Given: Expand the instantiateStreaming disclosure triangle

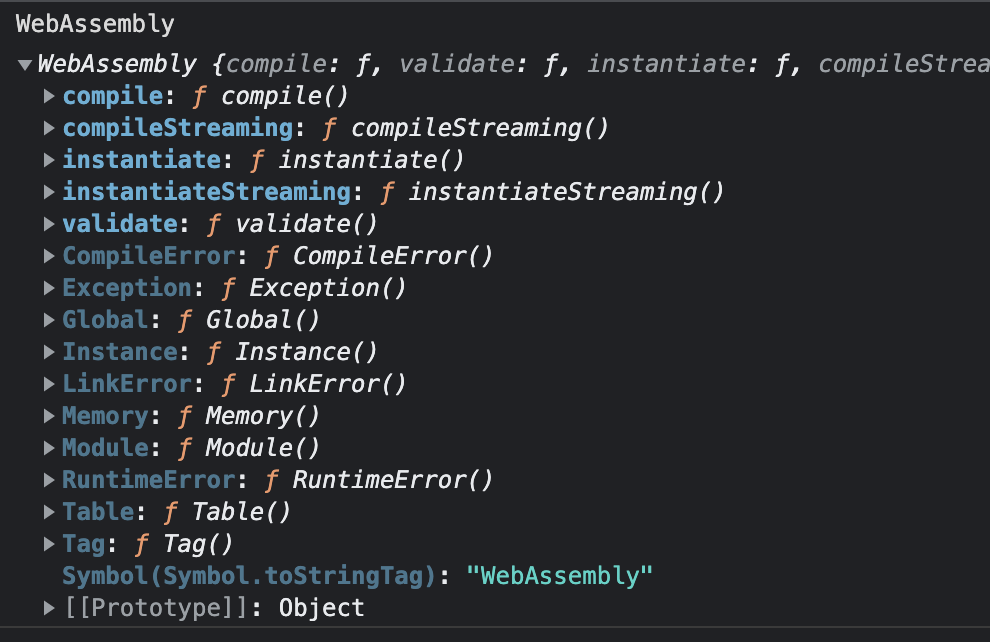Looking at the screenshot, I should (x=49, y=192).
